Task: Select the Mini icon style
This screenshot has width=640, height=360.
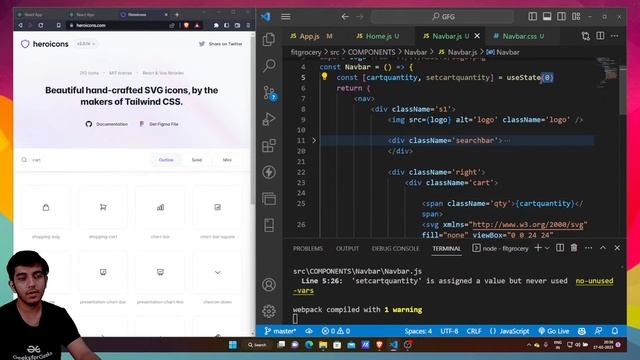Action: 227,160
